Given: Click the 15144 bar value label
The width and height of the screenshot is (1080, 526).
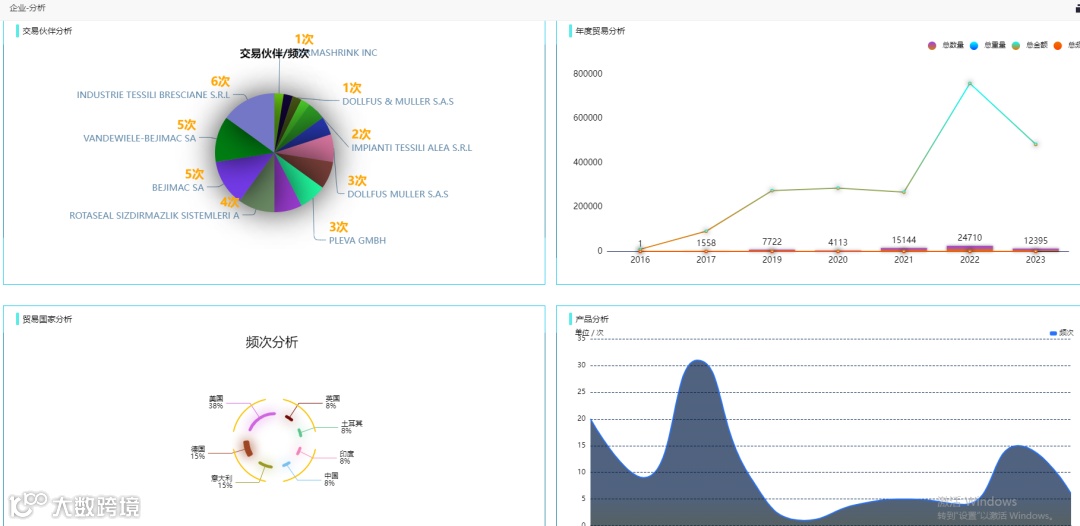Looking at the screenshot, I should click(x=904, y=240).
